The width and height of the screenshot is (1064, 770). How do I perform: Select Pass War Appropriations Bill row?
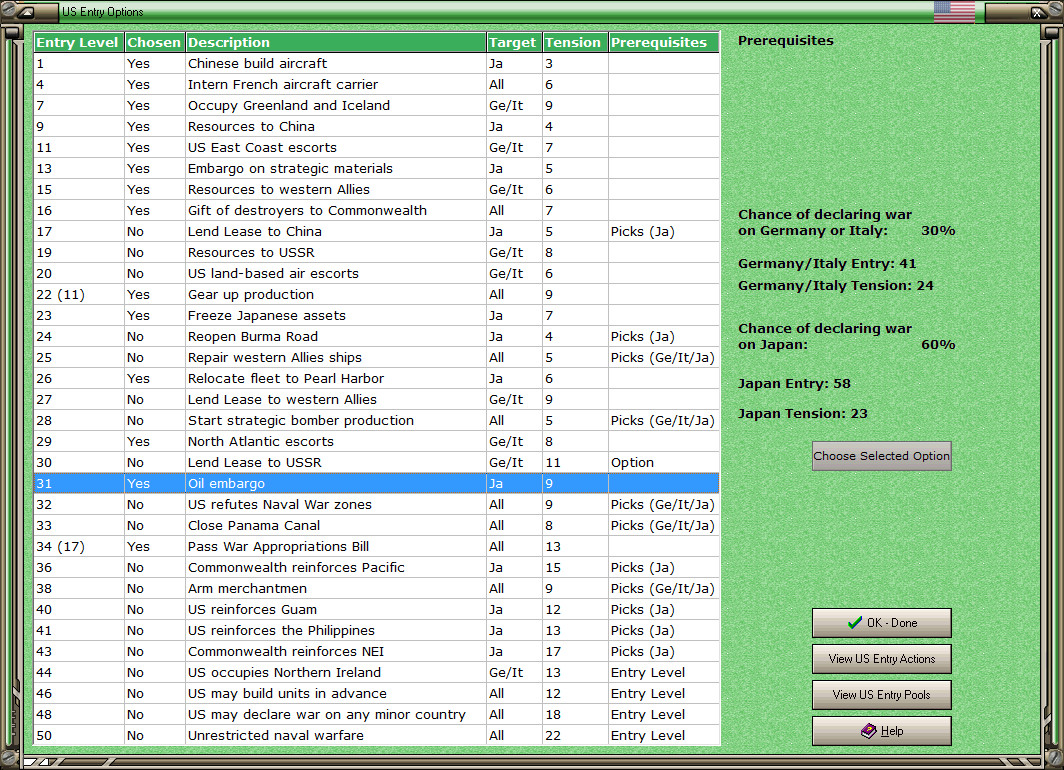coord(377,547)
